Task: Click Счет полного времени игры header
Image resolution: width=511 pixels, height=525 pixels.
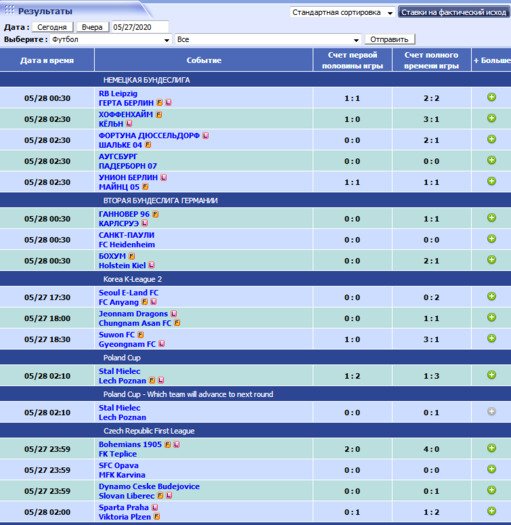Action: [x=431, y=60]
